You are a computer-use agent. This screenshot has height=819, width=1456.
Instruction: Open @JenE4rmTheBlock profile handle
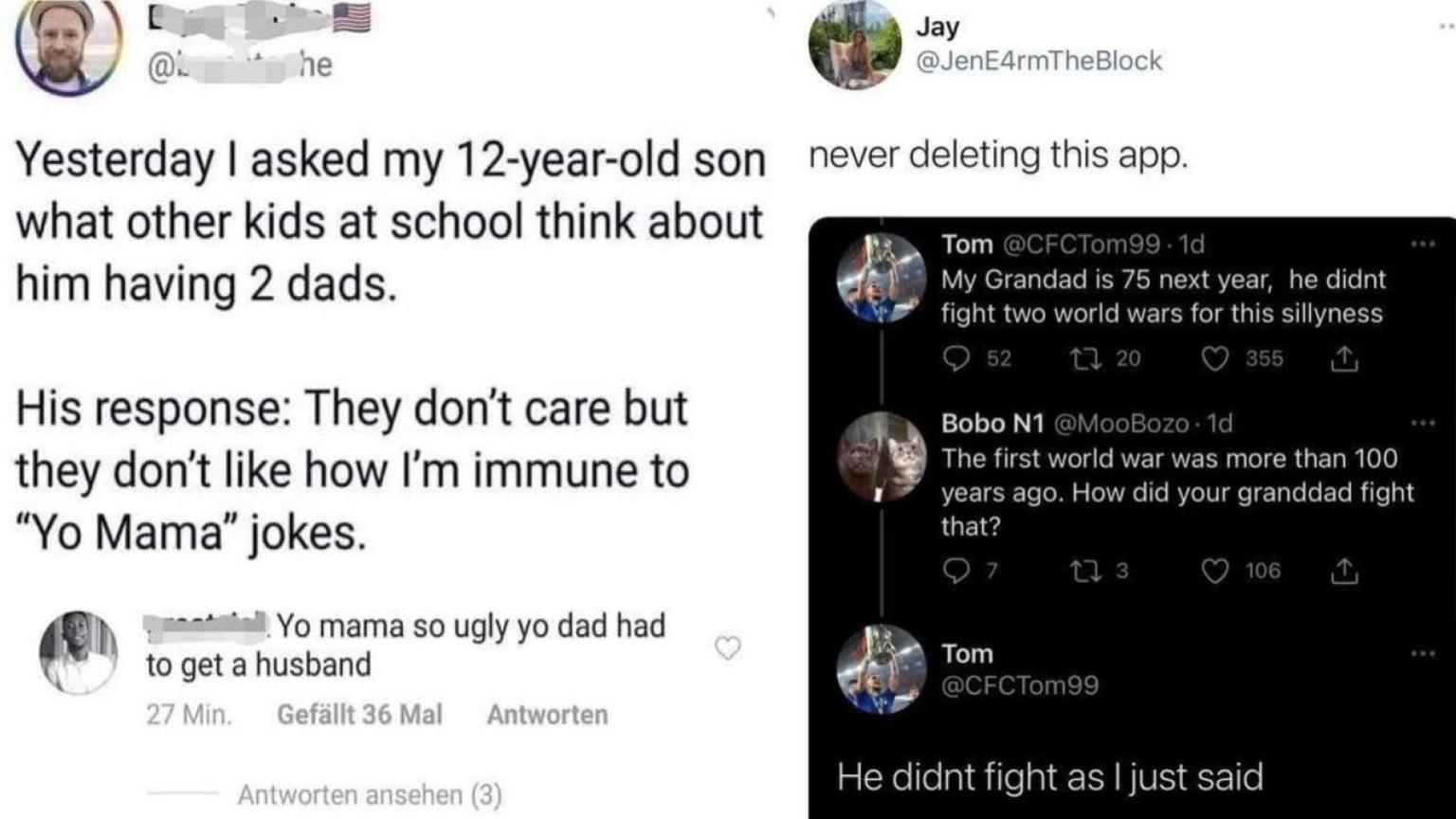tap(1038, 61)
